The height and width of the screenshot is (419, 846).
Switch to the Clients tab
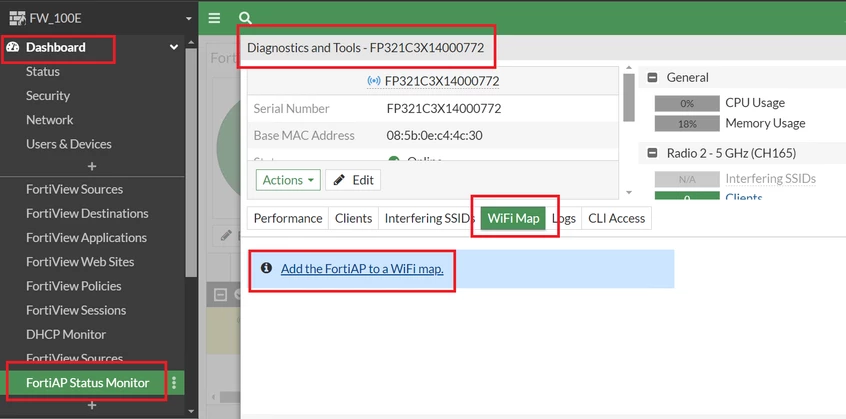point(353,218)
